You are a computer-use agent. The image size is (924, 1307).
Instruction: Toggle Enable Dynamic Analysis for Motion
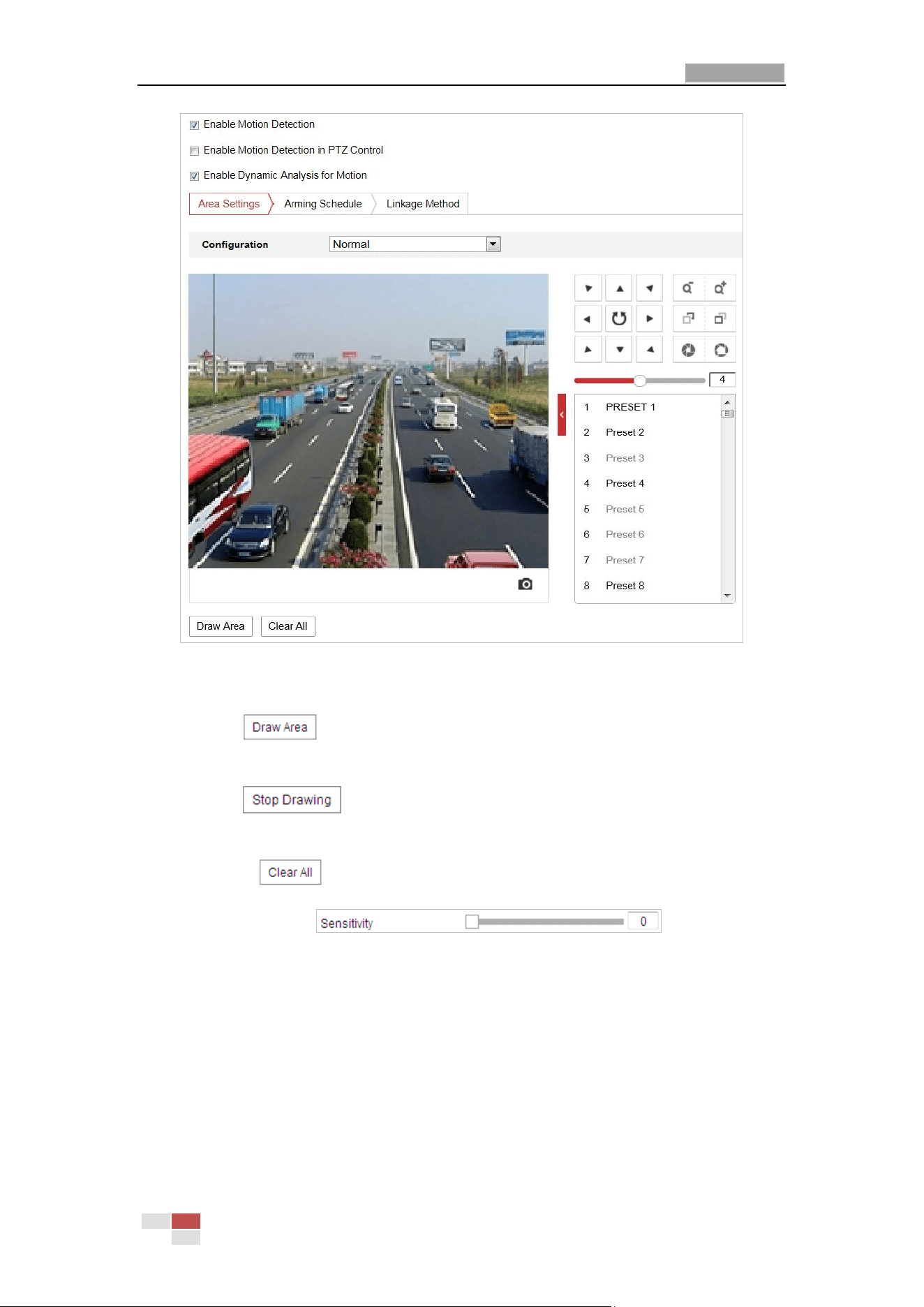[195, 176]
